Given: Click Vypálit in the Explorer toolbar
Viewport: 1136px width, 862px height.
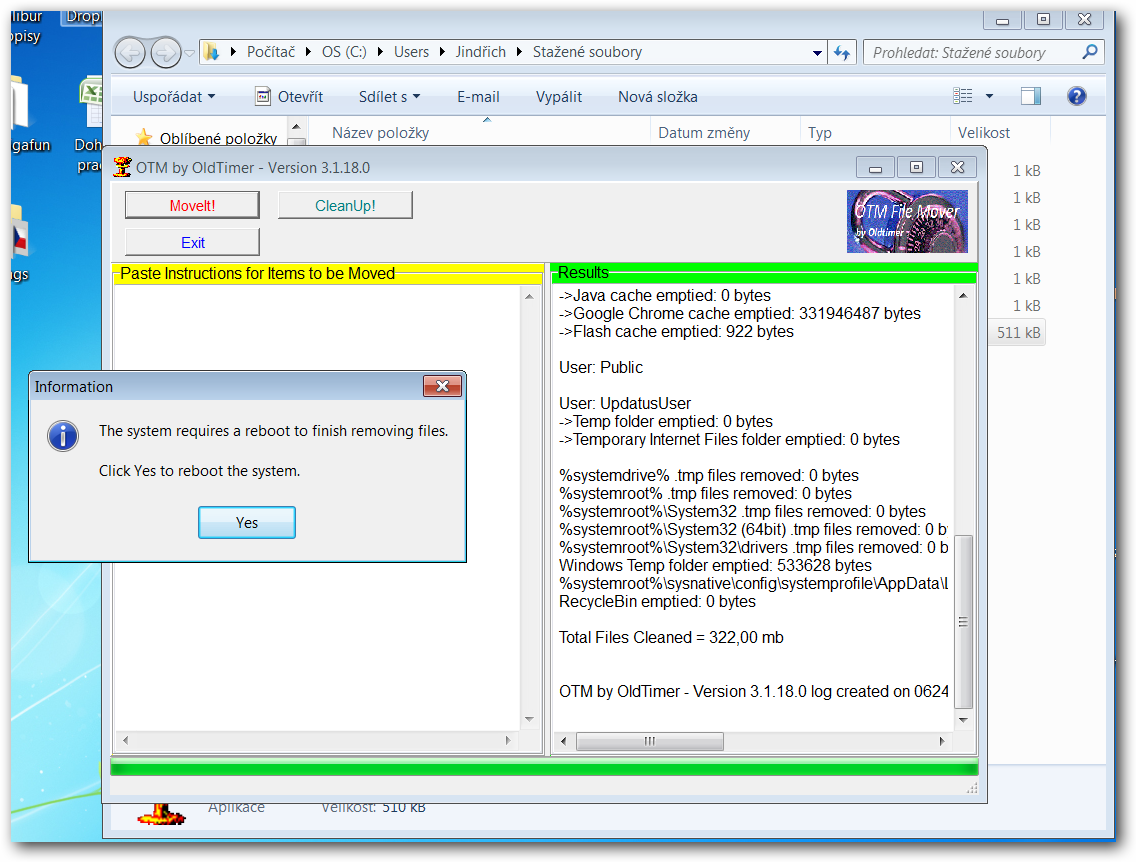Looking at the screenshot, I should point(559,97).
